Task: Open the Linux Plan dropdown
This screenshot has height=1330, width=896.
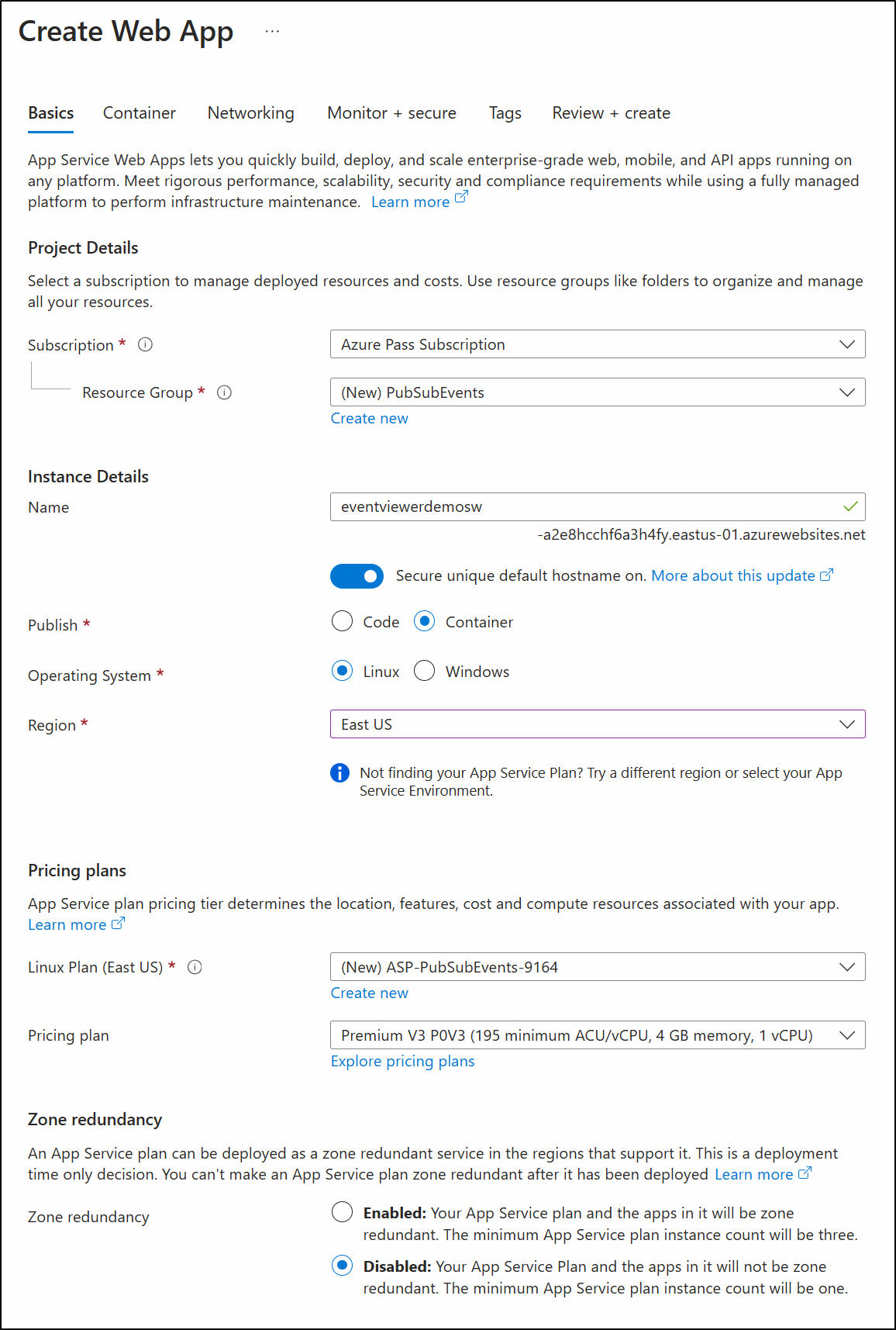Action: [598, 967]
